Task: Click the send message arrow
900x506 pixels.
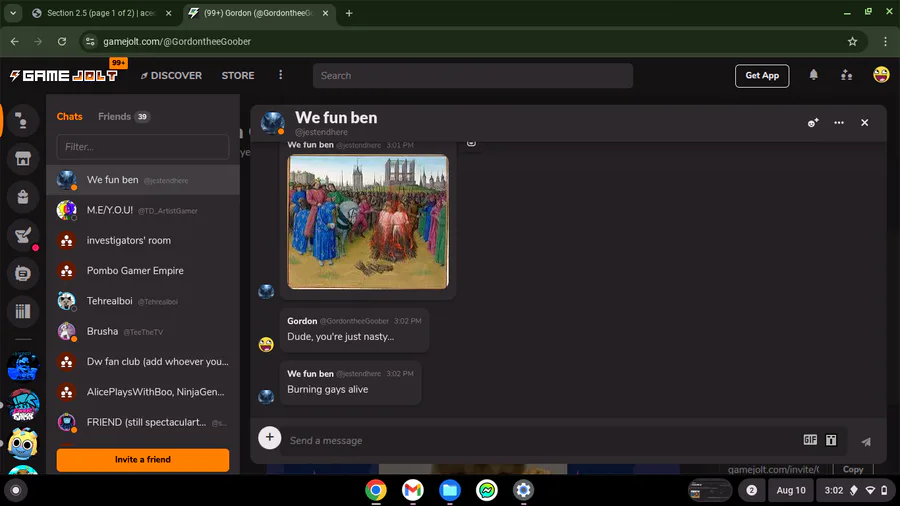Action: (866, 441)
